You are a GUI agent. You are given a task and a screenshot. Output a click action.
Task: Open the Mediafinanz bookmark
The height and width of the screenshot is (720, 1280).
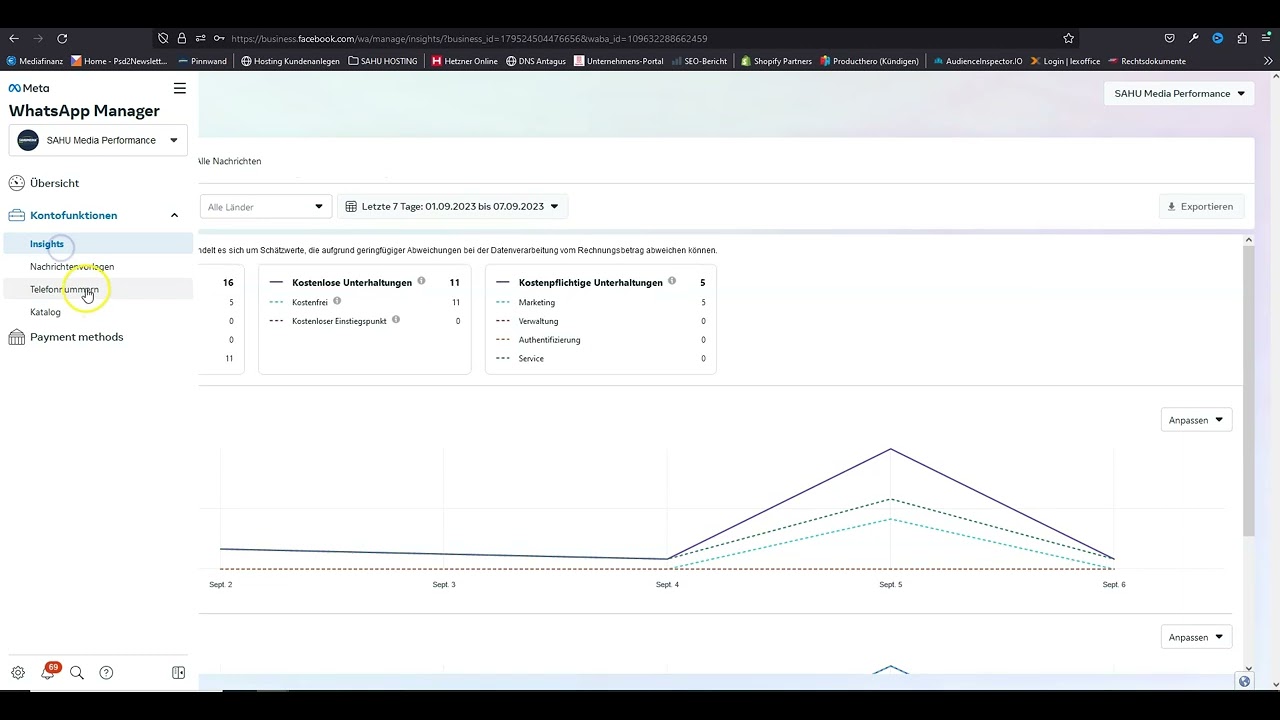32,61
